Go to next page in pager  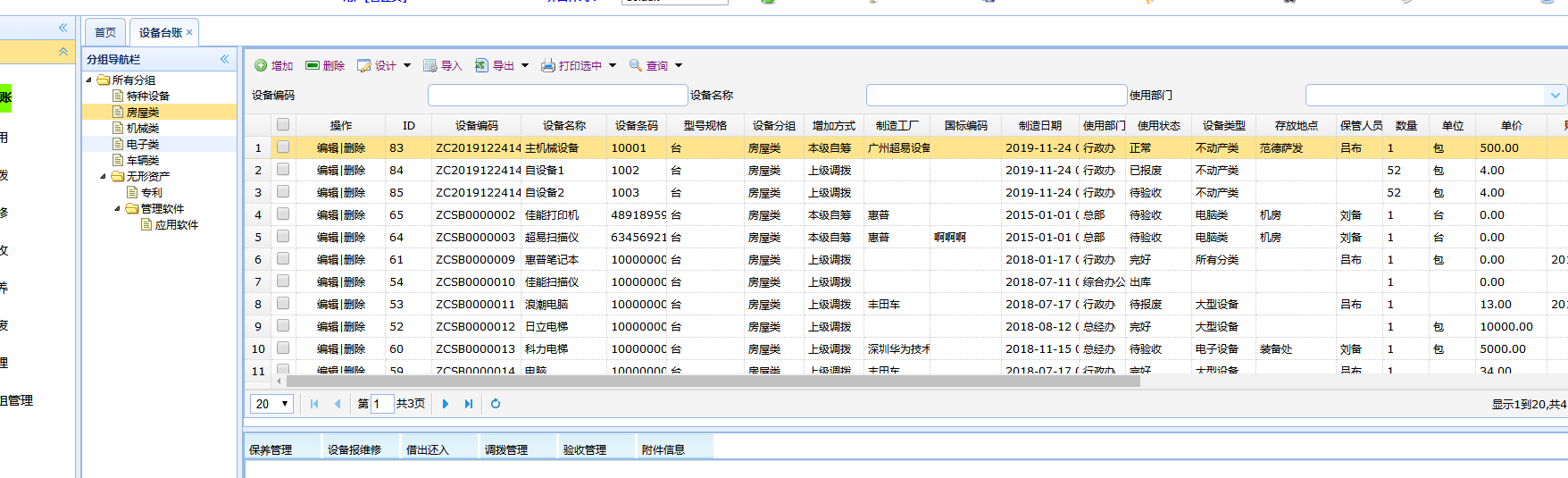(x=446, y=404)
